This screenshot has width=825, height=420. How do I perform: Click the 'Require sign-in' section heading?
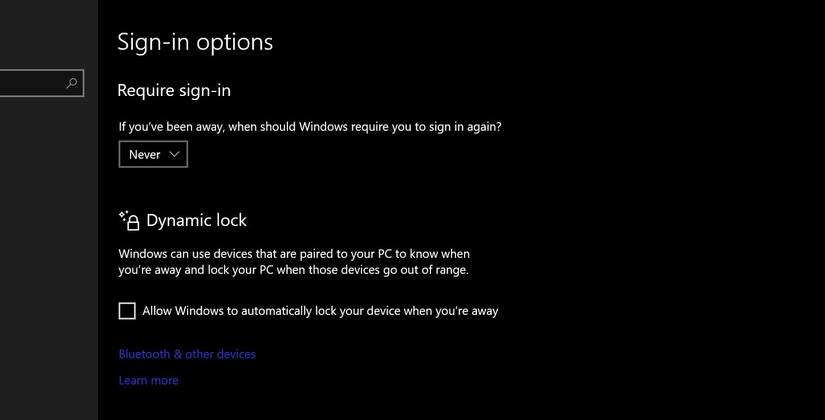(174, 90)
